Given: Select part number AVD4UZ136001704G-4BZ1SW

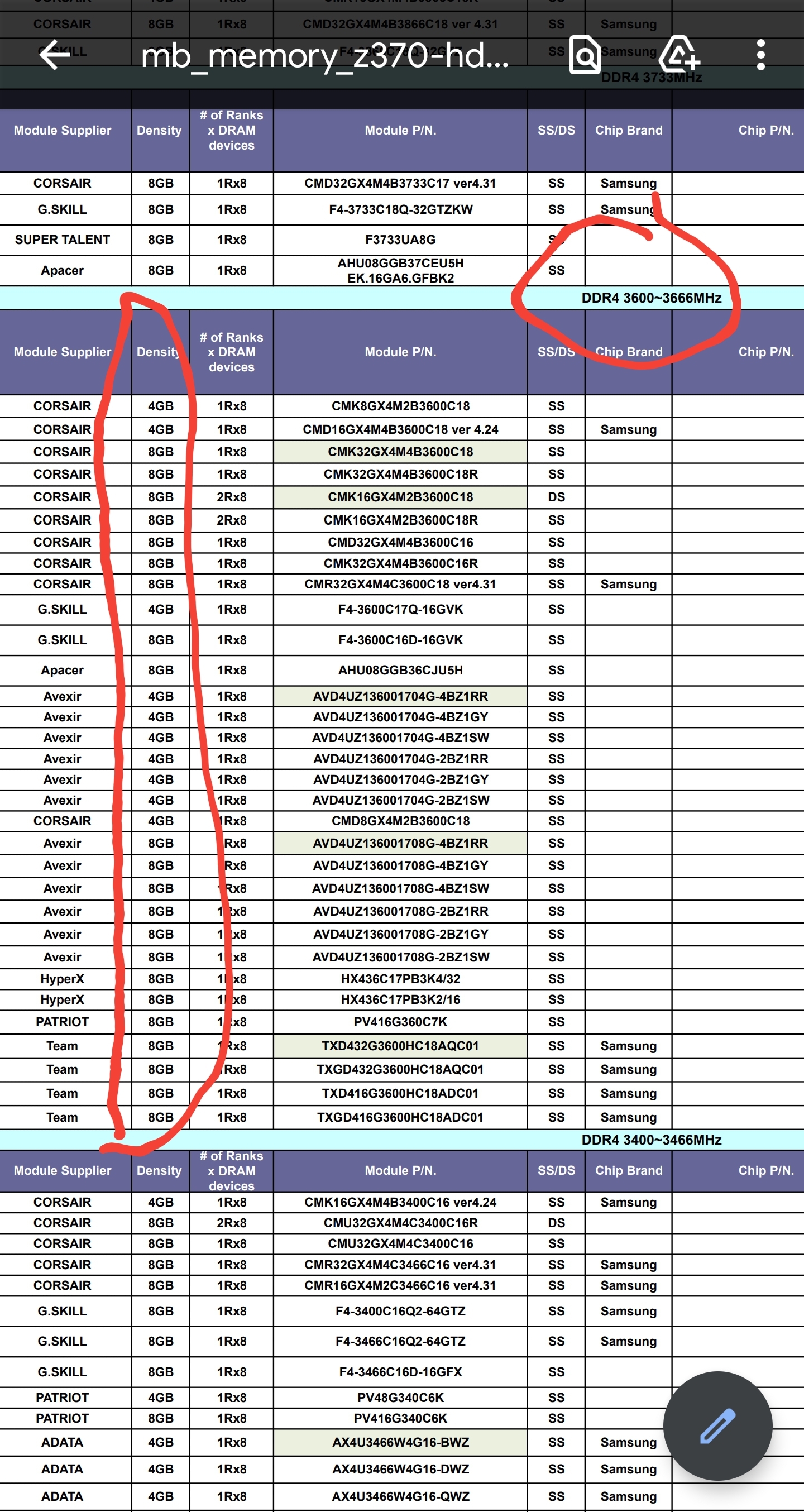Looking at the screenshot, I should click(x=400, y=738).
